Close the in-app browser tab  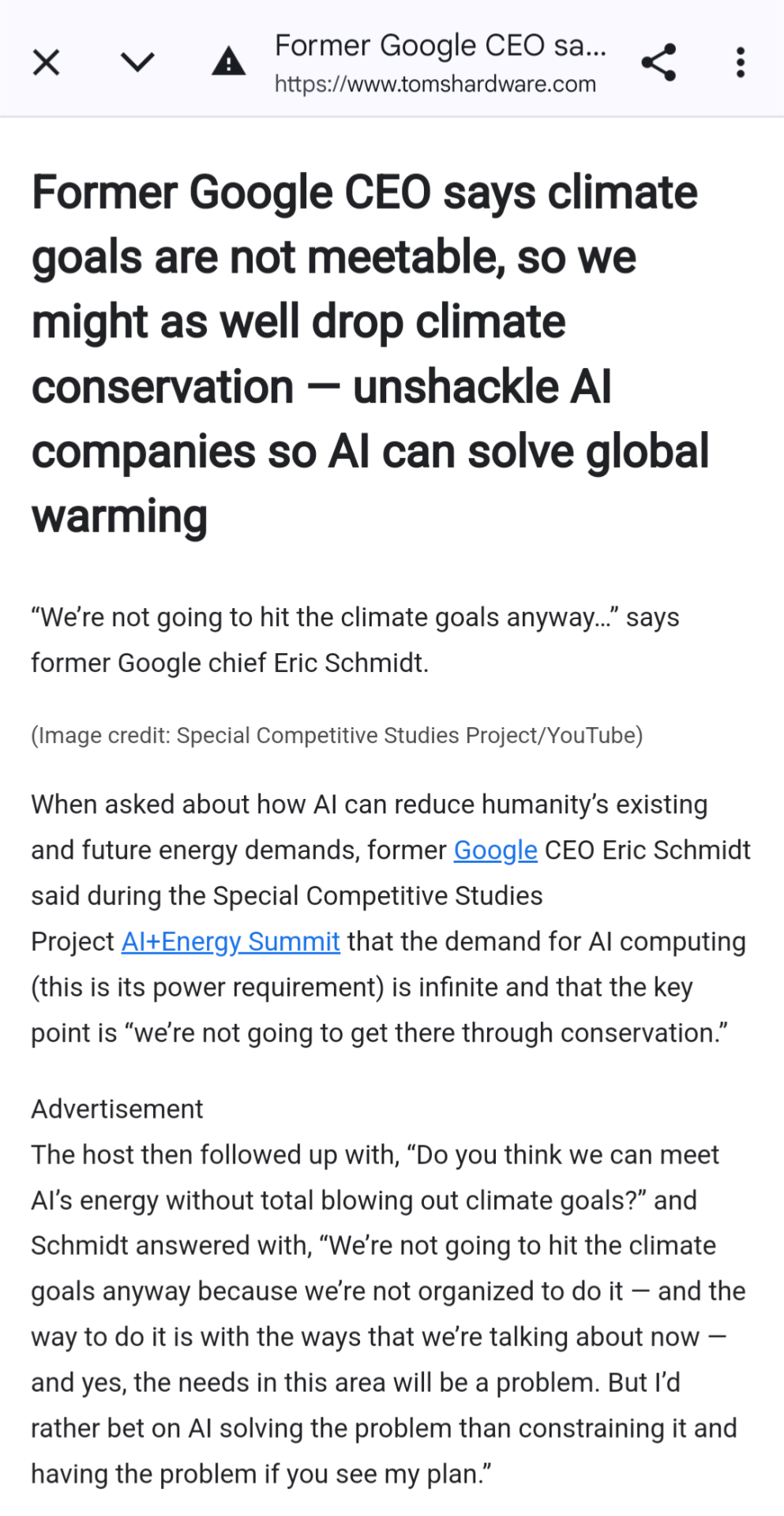pyautogui.click(x=47, y=62)
